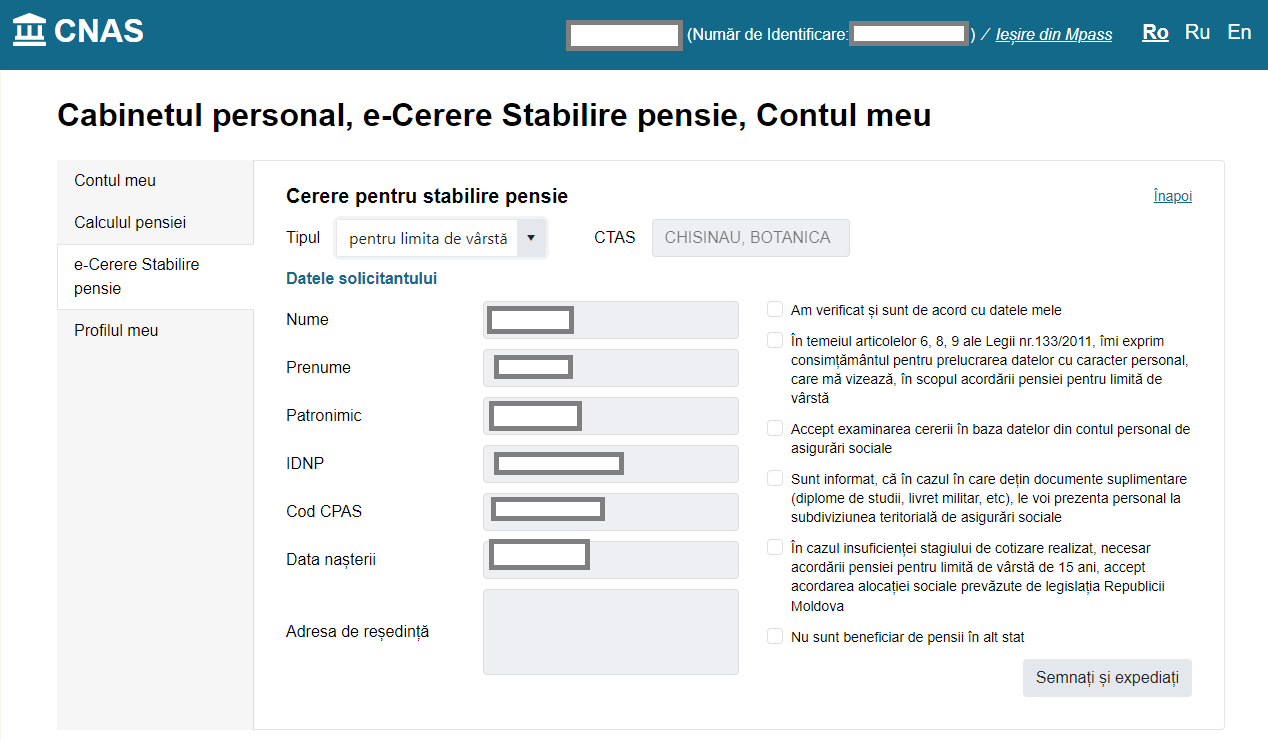Switch language to En

1239,32
